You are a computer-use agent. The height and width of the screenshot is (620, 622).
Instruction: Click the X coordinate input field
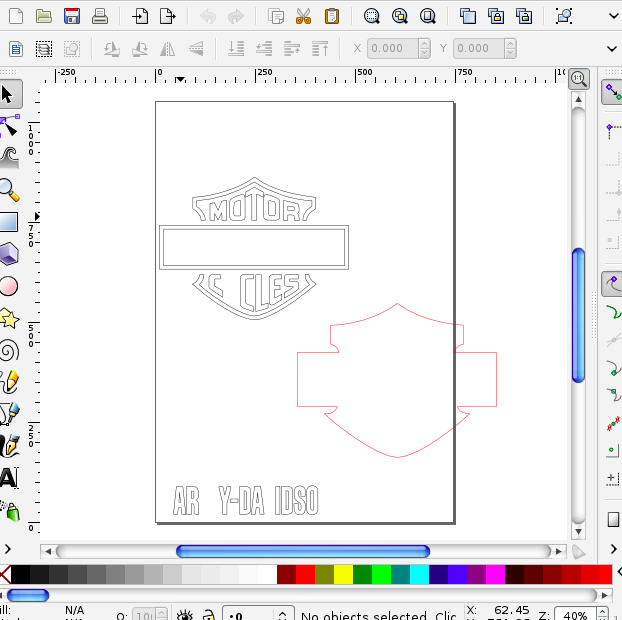coord(393,48)
